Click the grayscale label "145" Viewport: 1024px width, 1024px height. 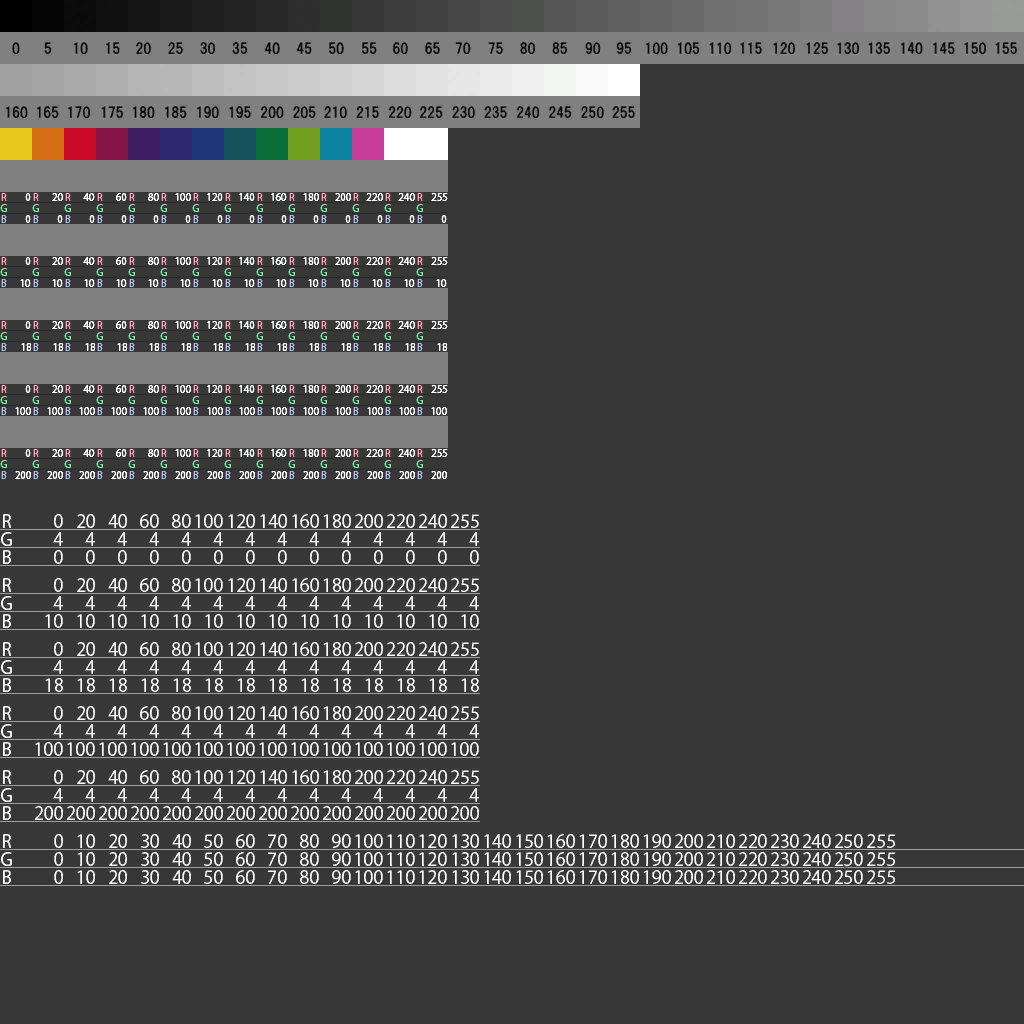point(944,48)
